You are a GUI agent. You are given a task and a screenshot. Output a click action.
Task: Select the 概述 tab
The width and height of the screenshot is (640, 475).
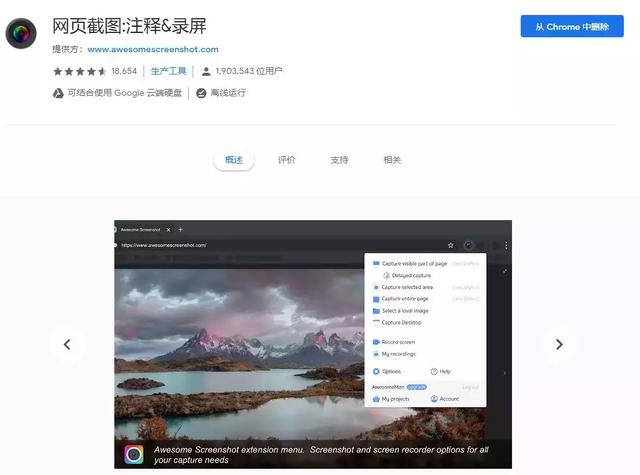click(x=234, y=160)
